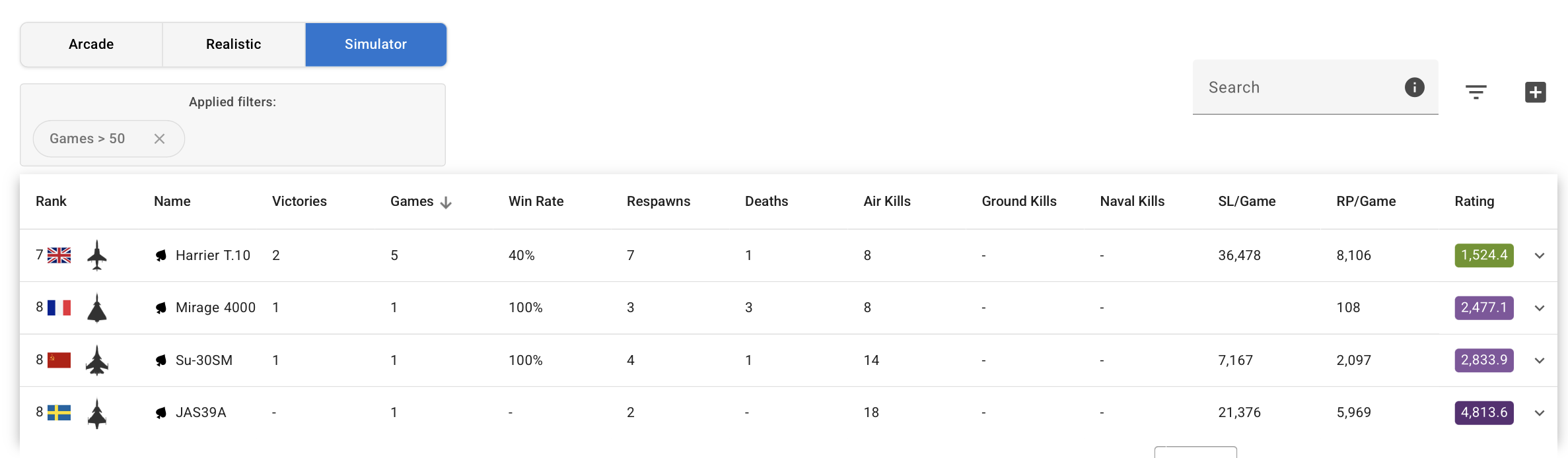Click the add column plus icon
1568x458 pixels.
pyautogui.click(x=1535, y=92)
